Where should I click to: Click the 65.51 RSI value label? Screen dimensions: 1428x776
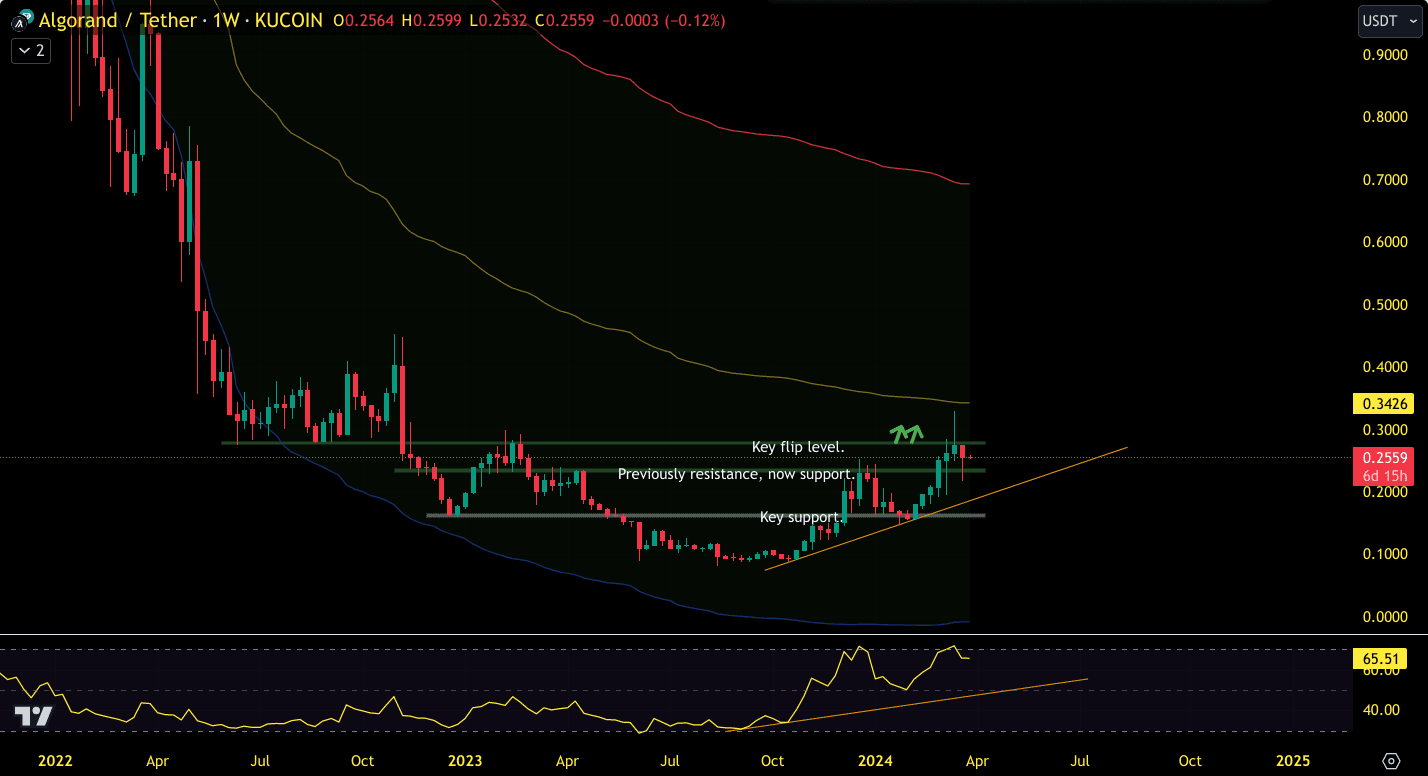(x=1381, y=659)
